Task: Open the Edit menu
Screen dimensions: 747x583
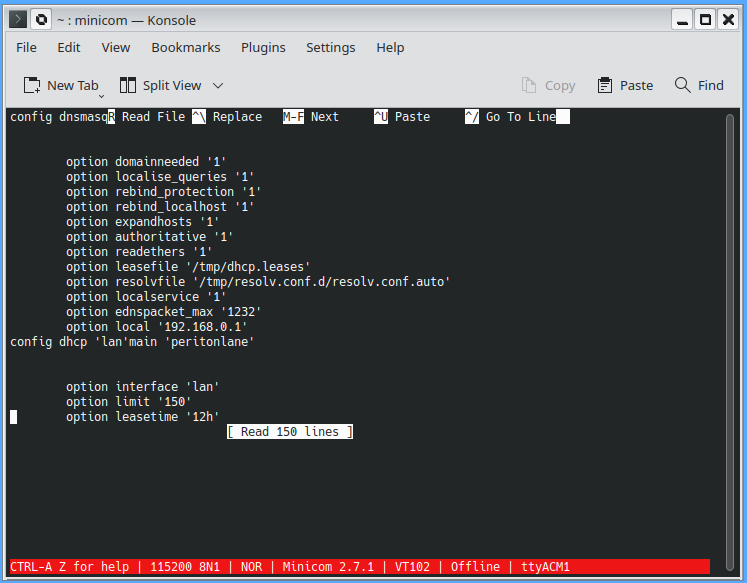Action: (x=69, y=47)
